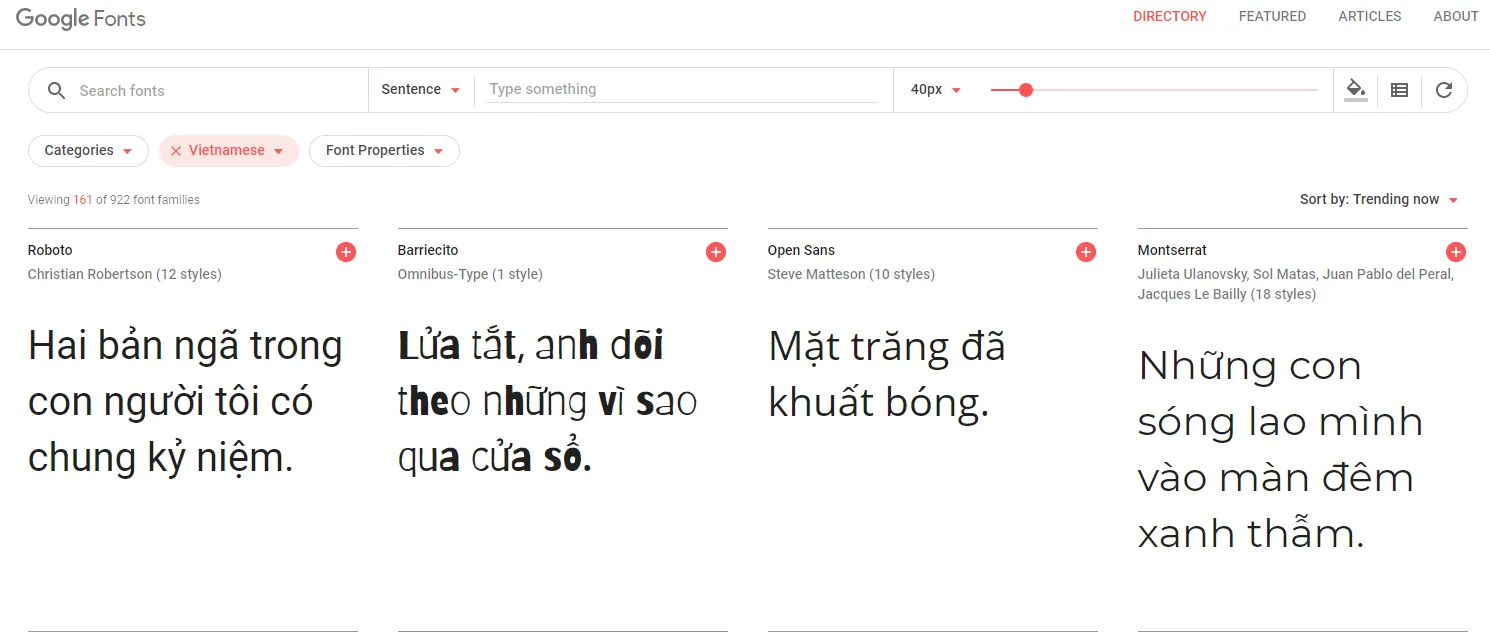Click the Open Sans sample preview text
This screenshot has height=633, width=1490.
point(887,375)
